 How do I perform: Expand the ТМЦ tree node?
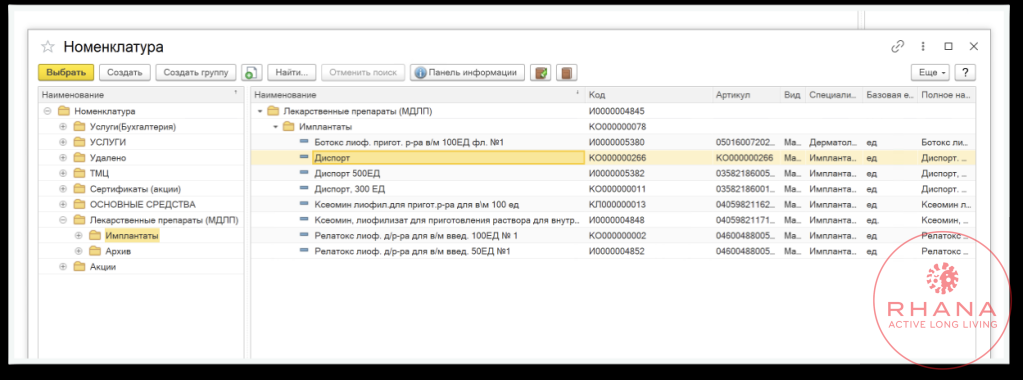click(x=63, y=173)
